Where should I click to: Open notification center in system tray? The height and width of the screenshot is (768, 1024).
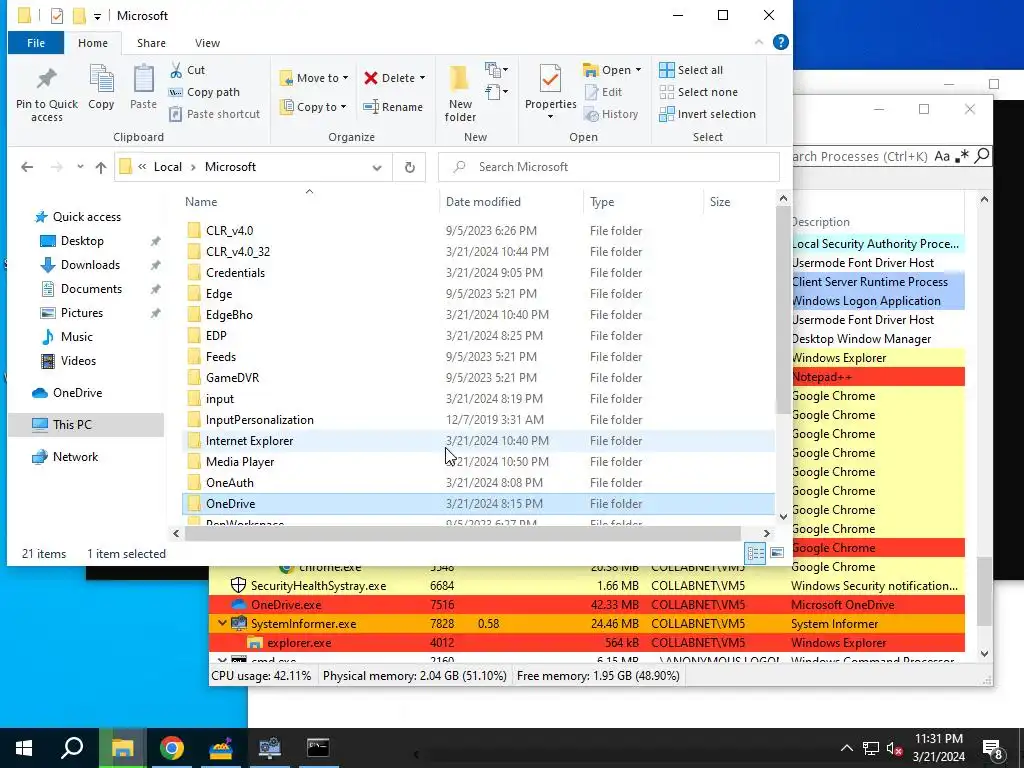pos(993,749)
